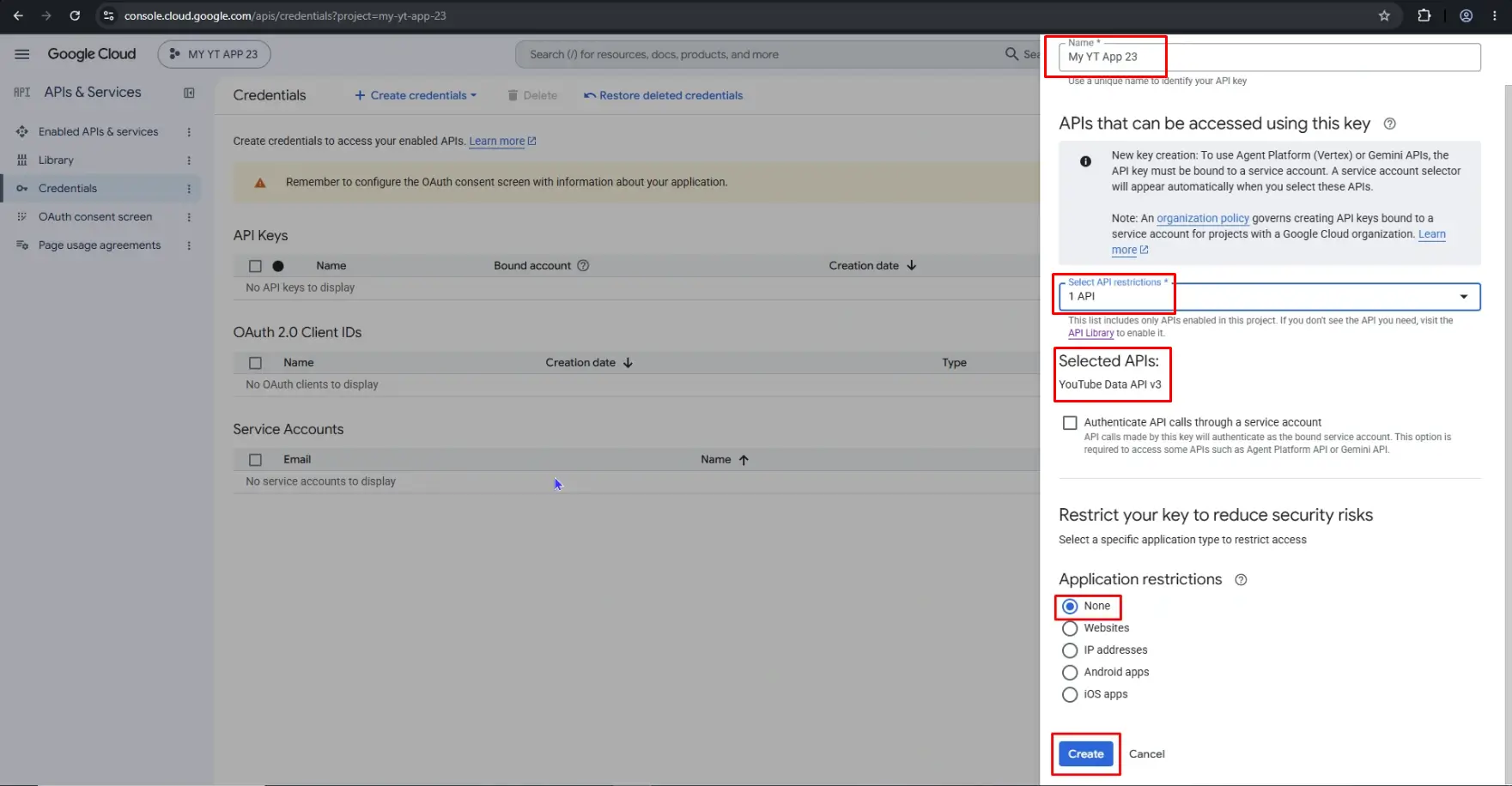Sort Service Accounts by Name arrow
1512x786 pixels.
pyautogui.click(x=744, y=460)
